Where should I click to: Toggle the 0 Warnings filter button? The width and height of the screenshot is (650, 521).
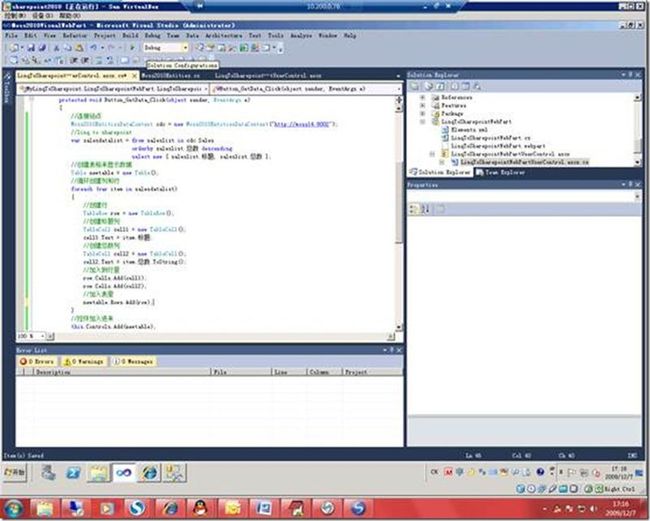pyautogui.click(x=83, y=362)
